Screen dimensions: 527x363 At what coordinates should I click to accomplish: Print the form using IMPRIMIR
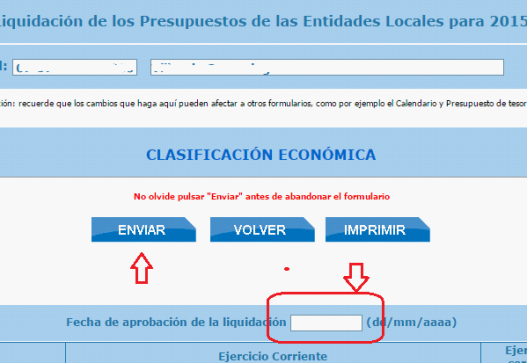pyautogui.click(x=377, y=230)
